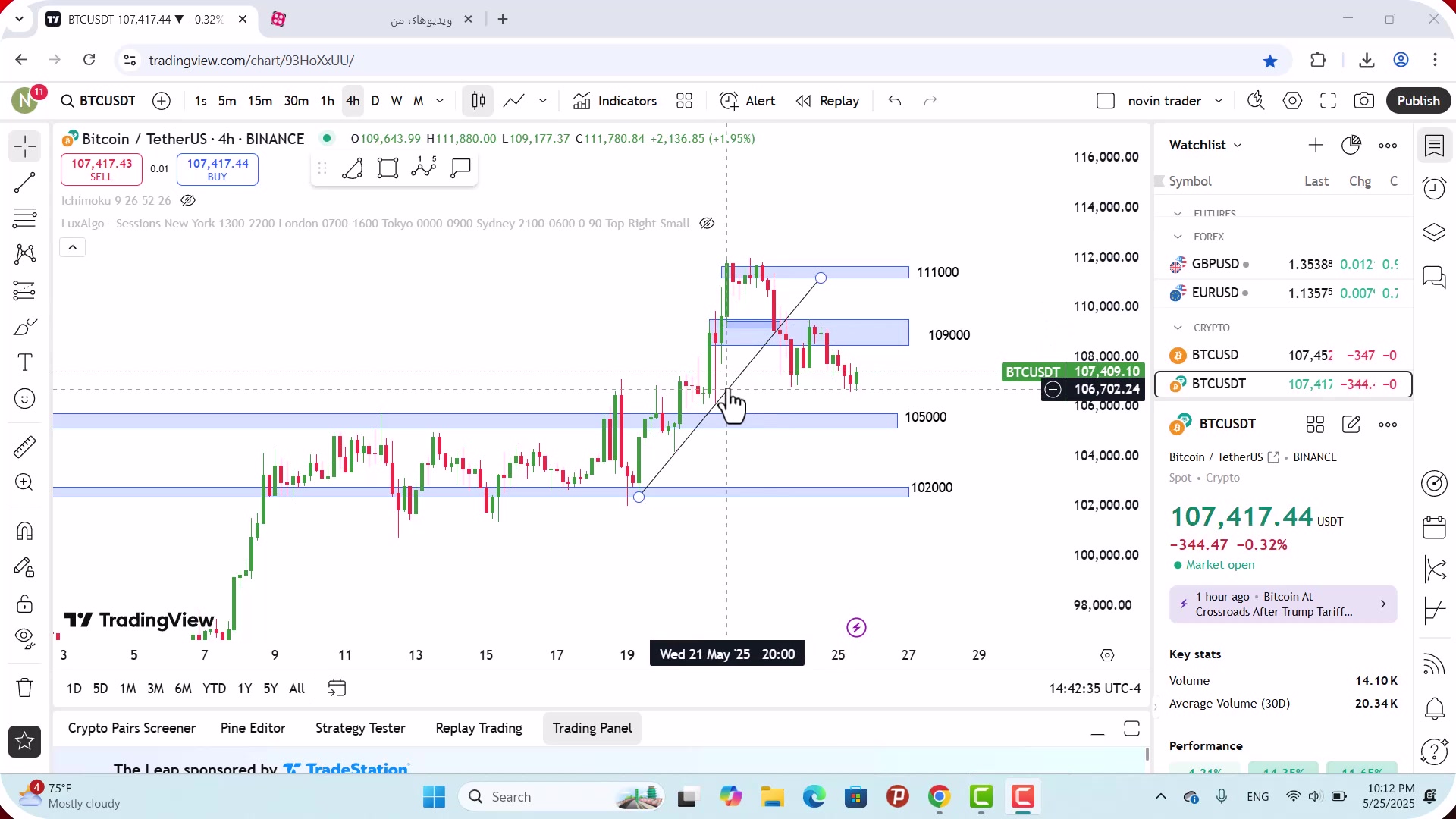Remove drawings with trash icon
Screen dimensions: 1456x819
tap(25, 688)
